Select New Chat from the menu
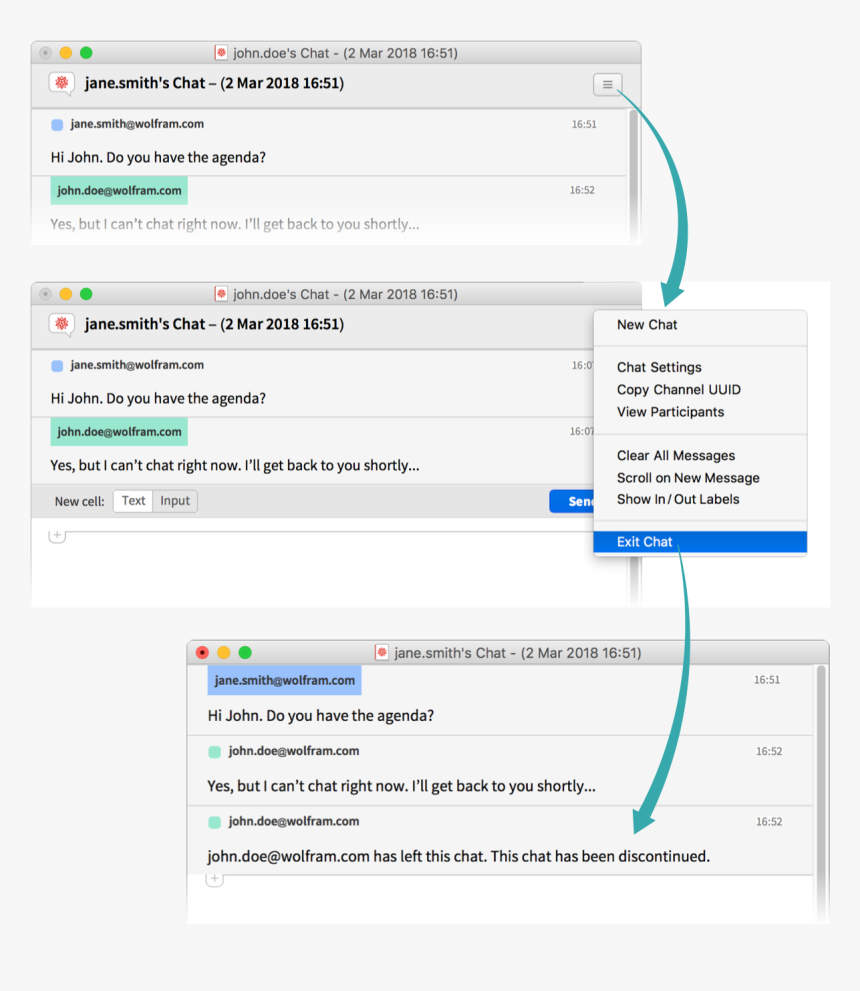Viewport: 860px width, 991px height. point(647,325)
